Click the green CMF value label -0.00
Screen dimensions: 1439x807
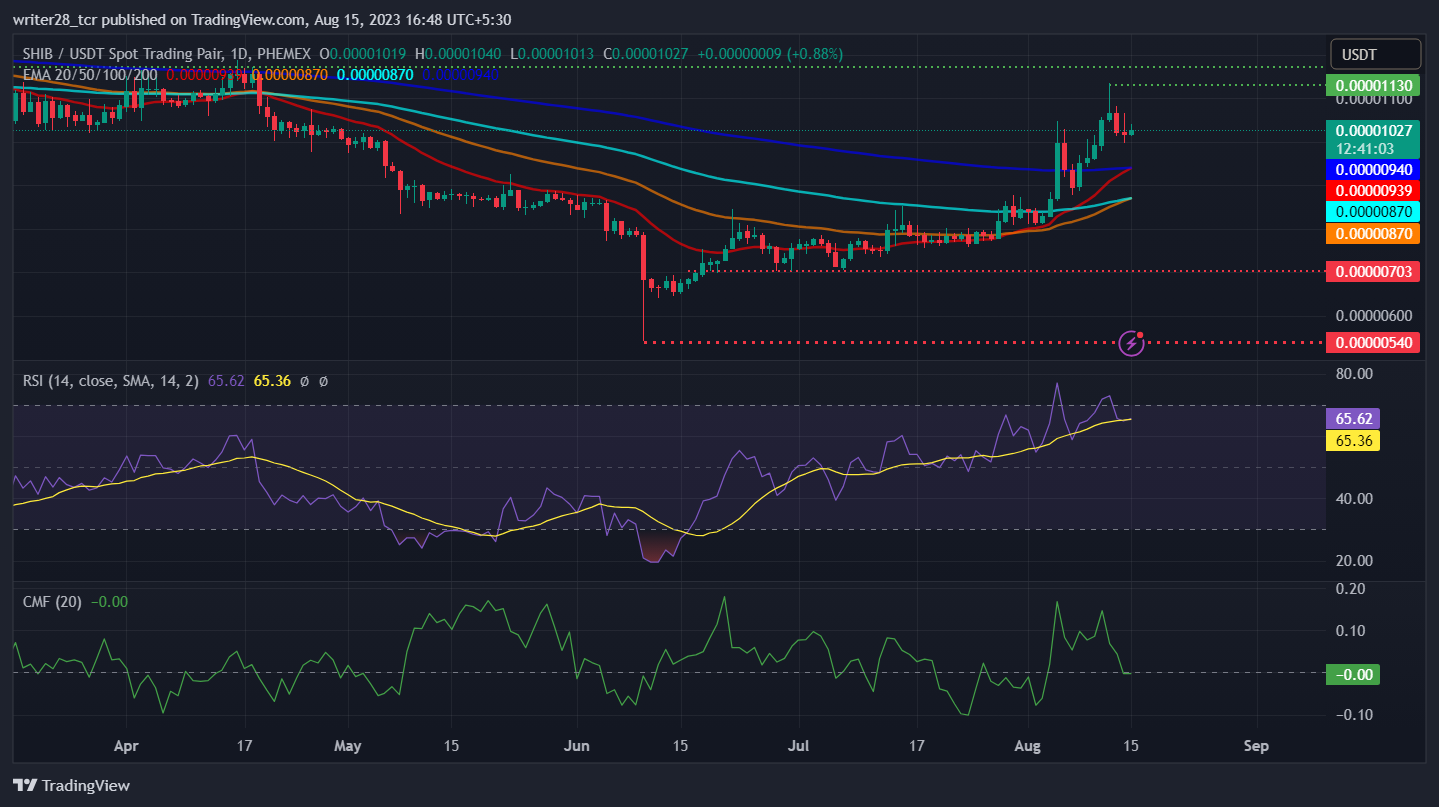coord(1352,674)
